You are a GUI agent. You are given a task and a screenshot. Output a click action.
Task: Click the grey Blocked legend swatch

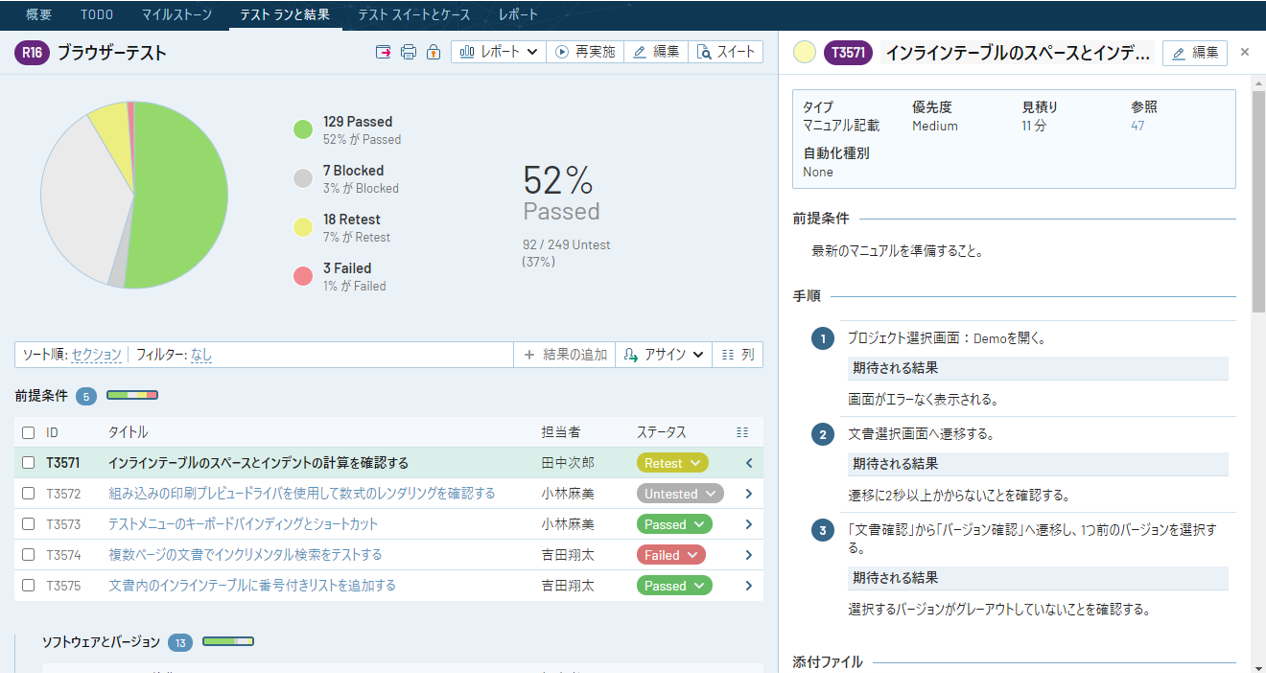(303, 179)
